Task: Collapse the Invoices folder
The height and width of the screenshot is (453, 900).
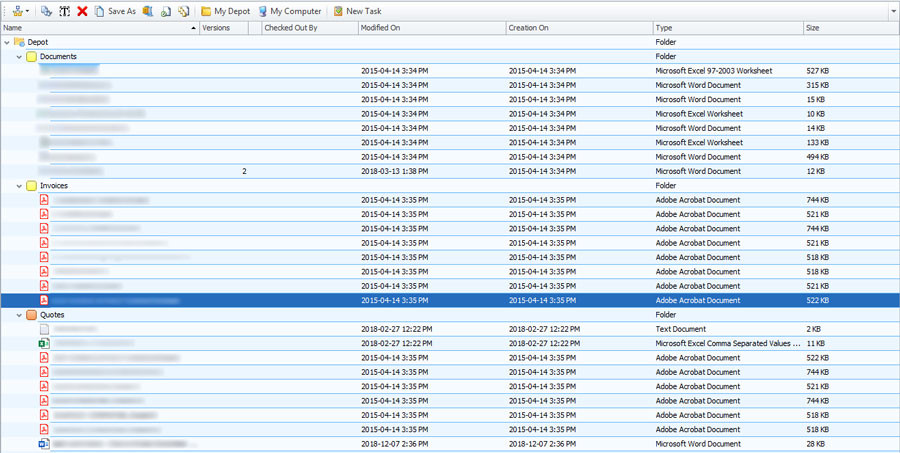Action: point(19,186)
